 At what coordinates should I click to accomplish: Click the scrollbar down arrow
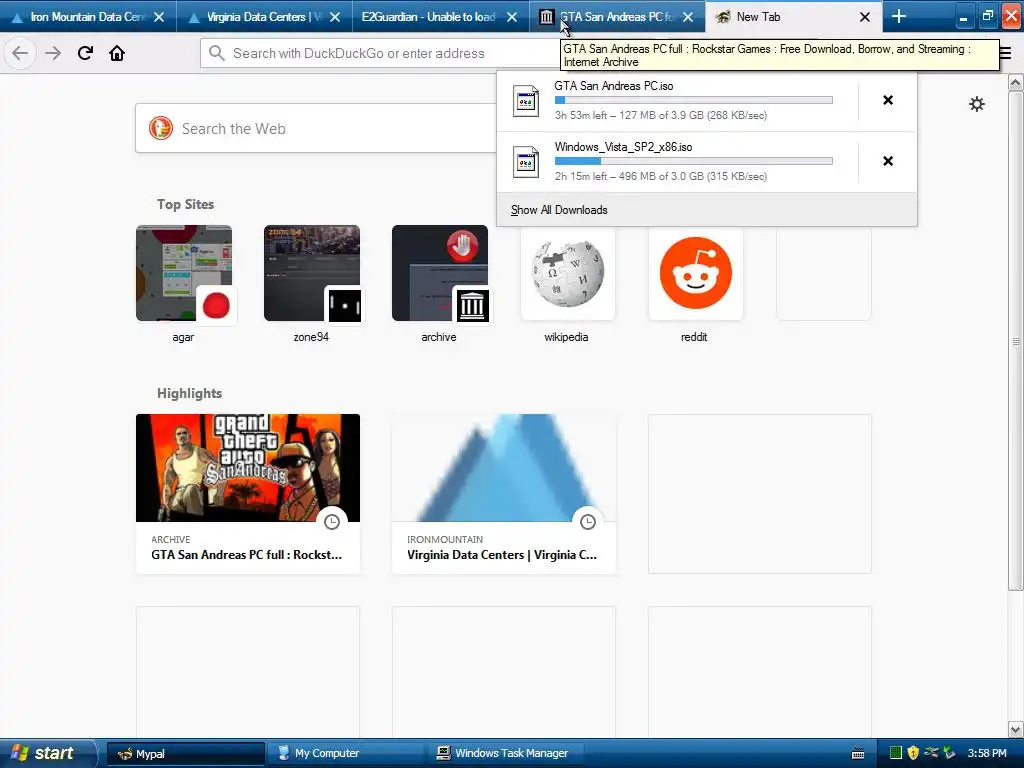pyautogui.click(x=1016, y=729)
